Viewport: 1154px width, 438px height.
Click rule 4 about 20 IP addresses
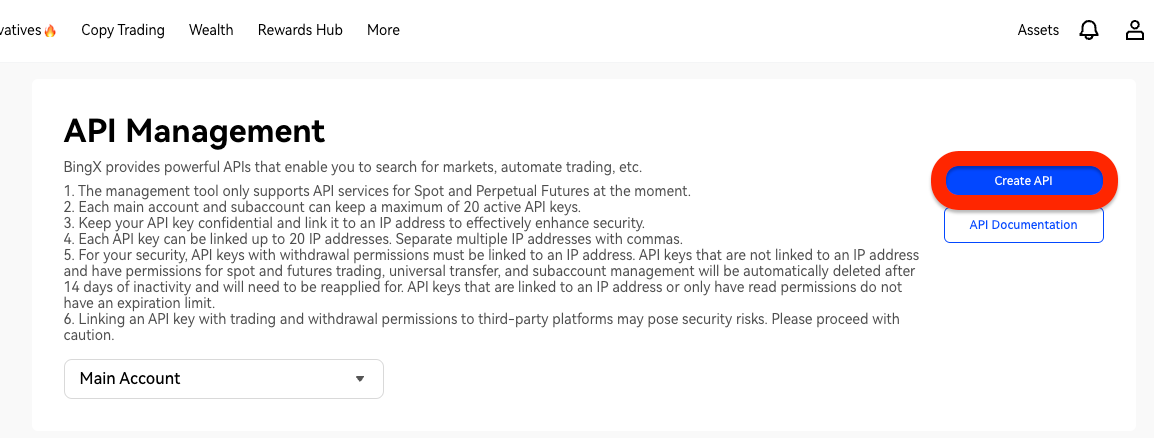coord(373,239)
